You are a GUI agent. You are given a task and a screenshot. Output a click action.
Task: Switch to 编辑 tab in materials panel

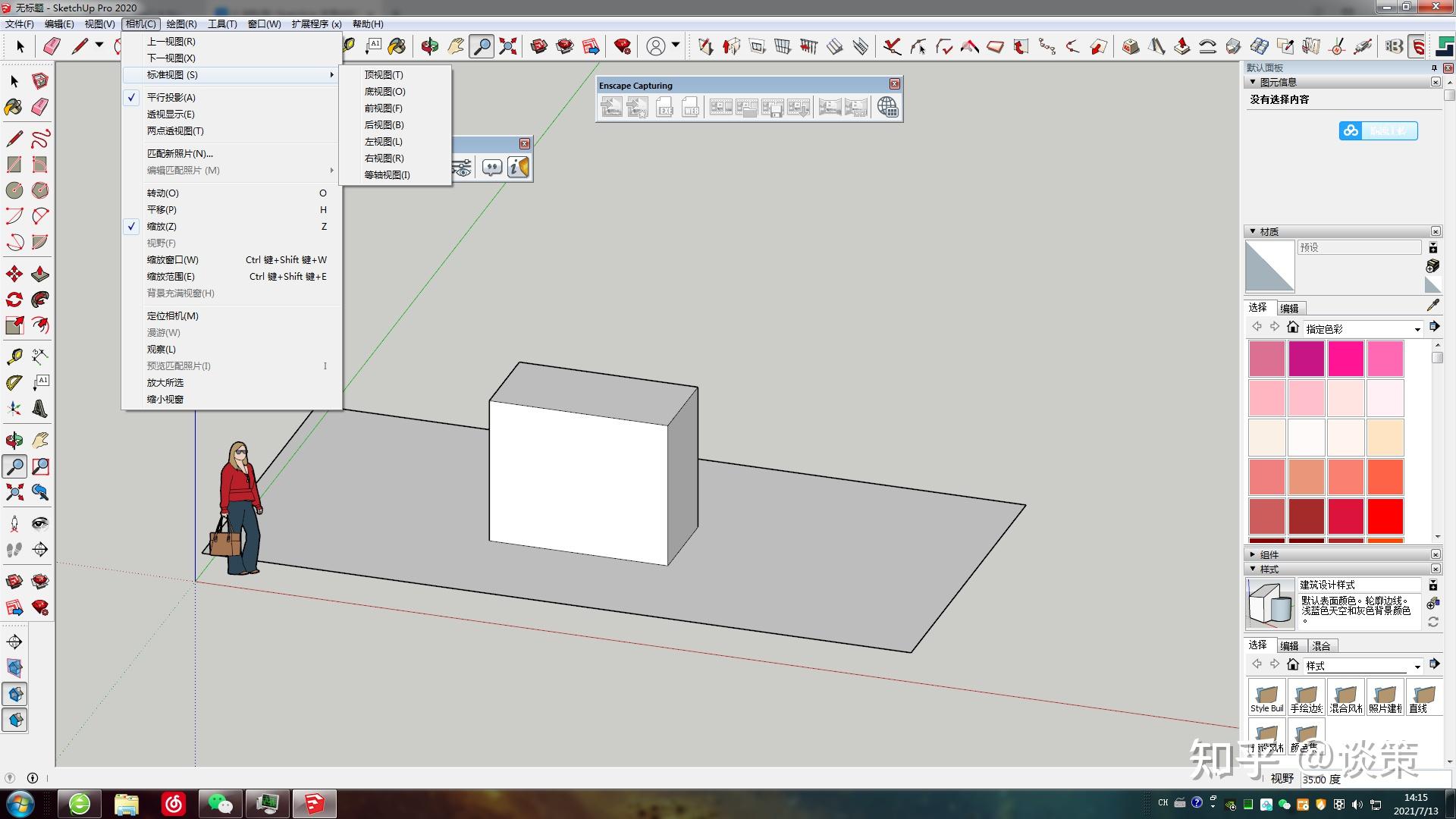coord(1289,308)
